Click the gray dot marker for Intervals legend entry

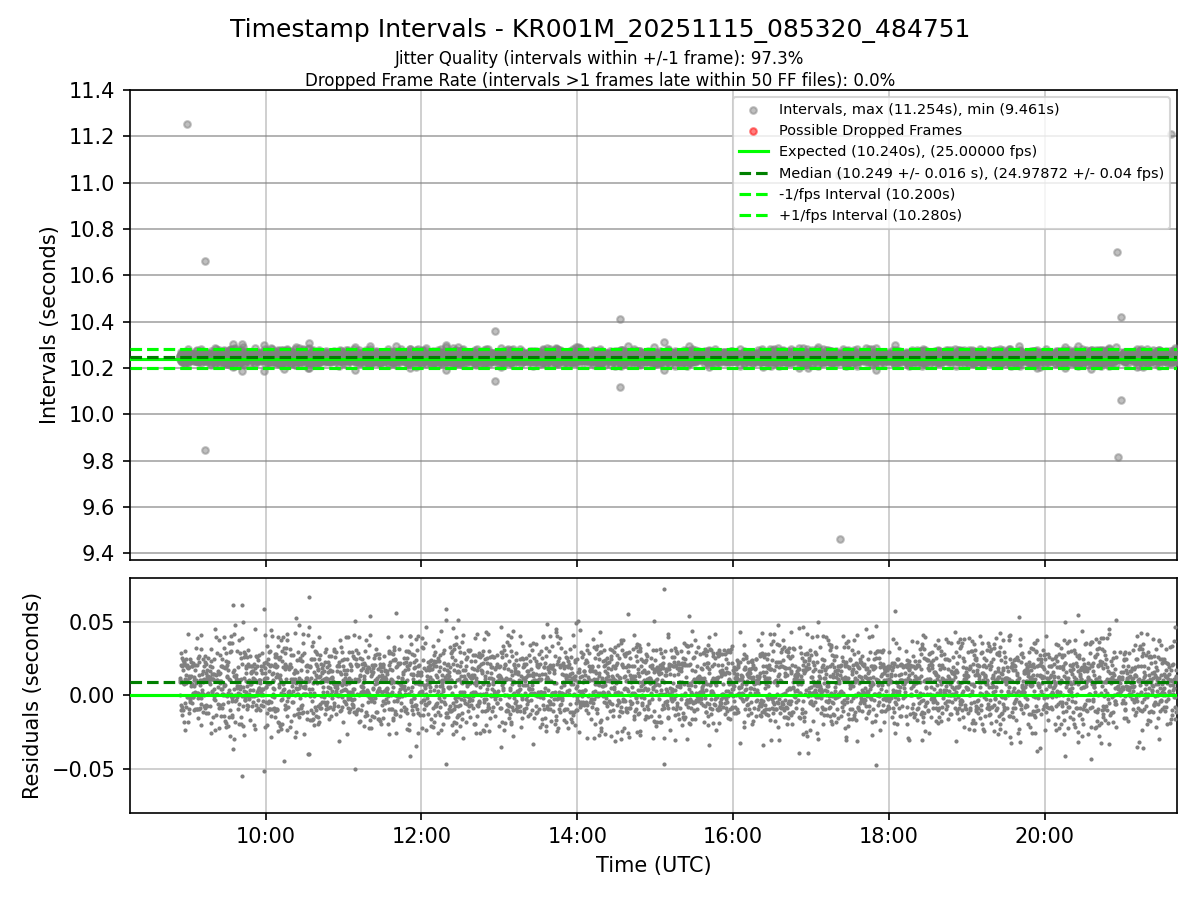point(754,110)
